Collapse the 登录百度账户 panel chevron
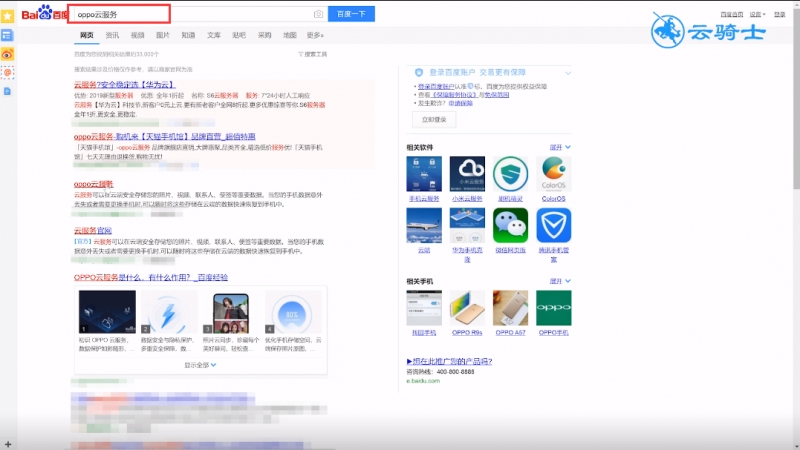Viewport: 800px width, 450px height. [568, 73]
